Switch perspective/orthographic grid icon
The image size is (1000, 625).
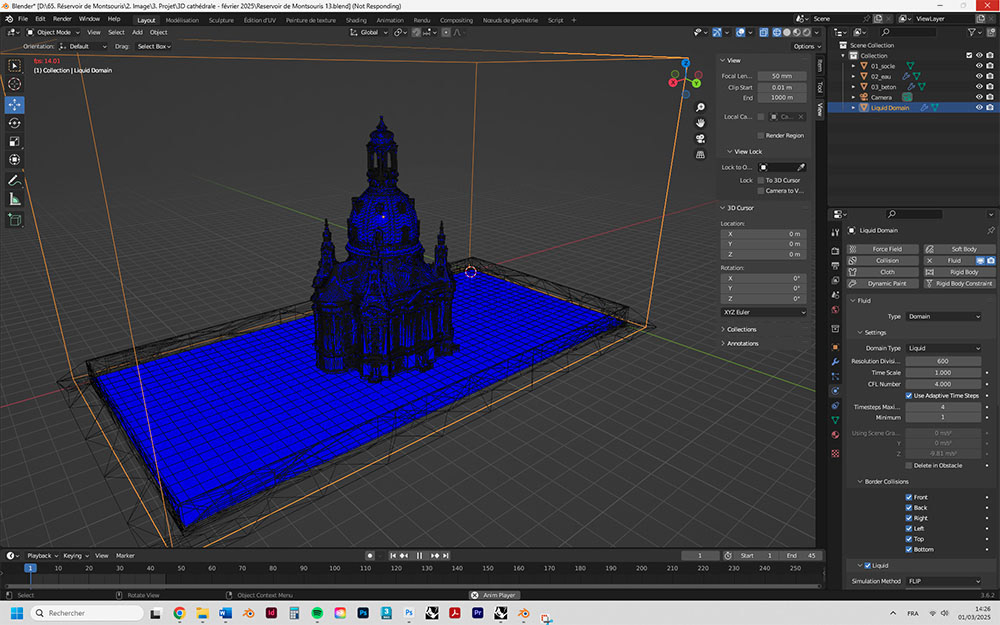(700, 154)
